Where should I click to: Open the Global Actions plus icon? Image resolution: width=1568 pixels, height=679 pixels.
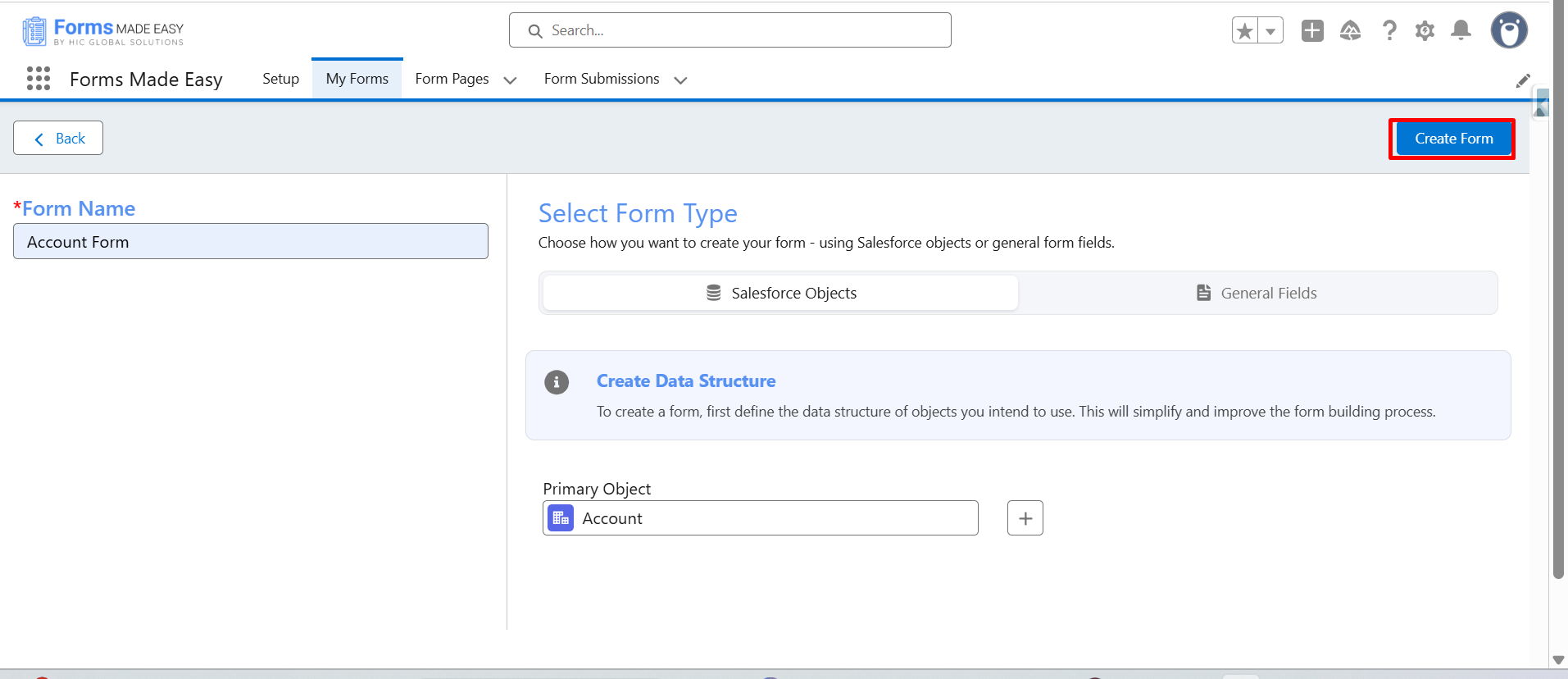tap(1312, 31)
